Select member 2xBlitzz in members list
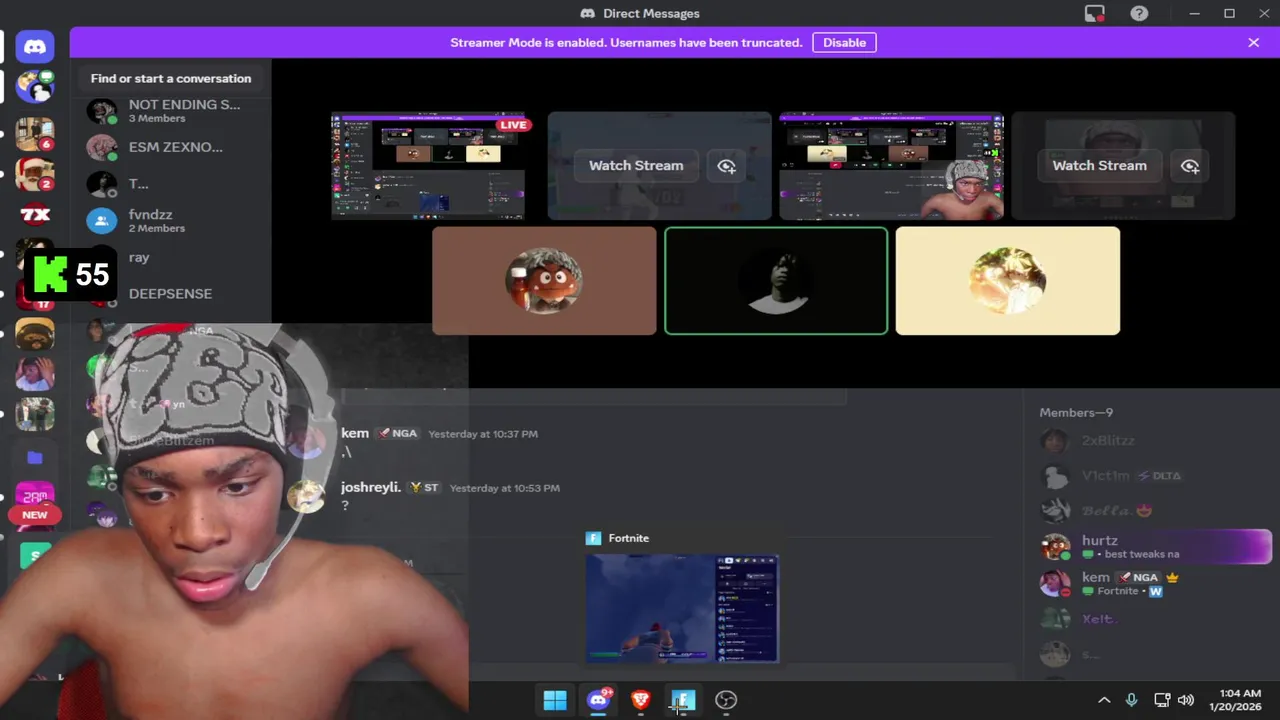Image resolution: width=1280 pixels, height=720 pixels. (x=1156, y=440)
